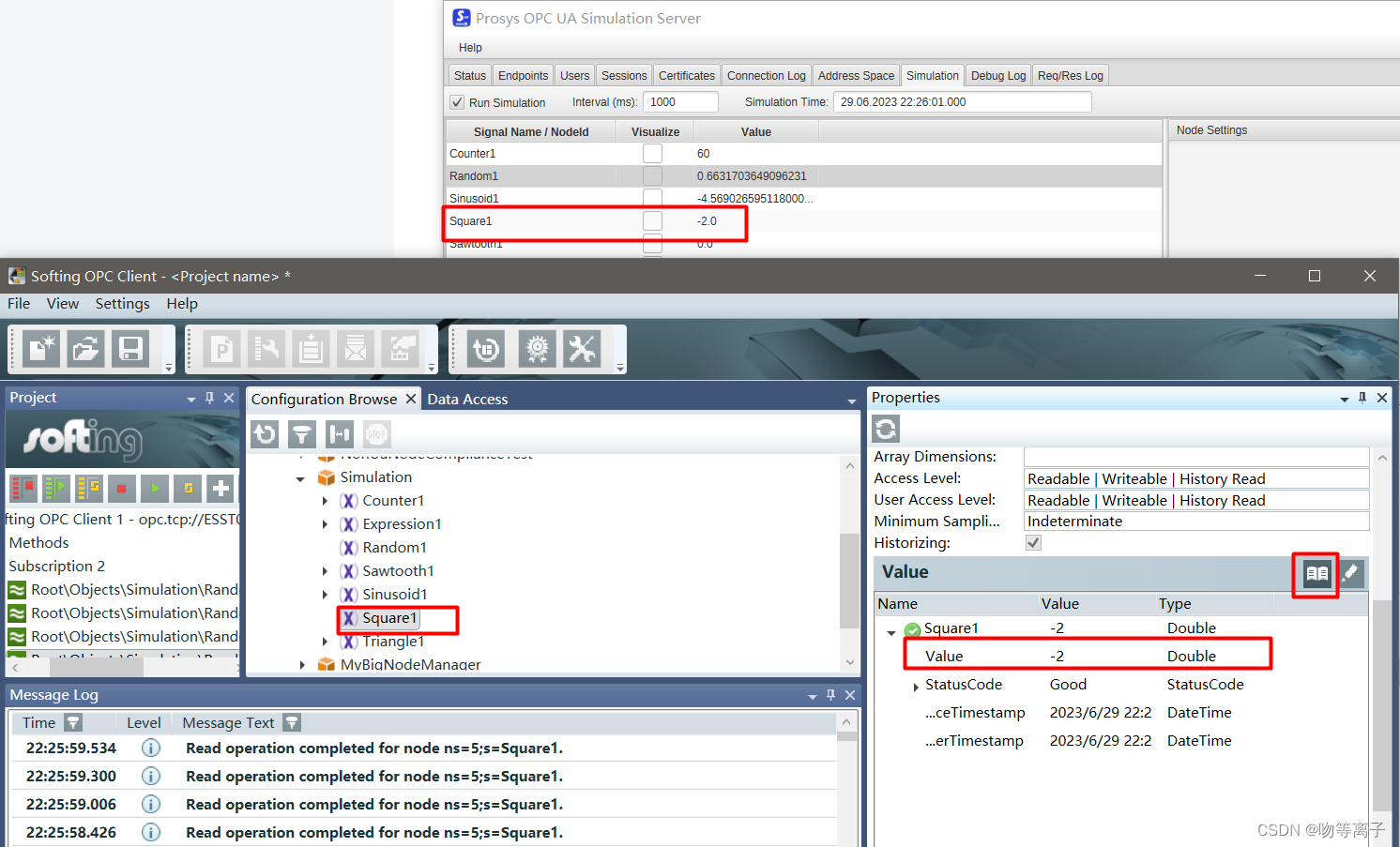
Task: Click the Simulation folder icon in browse tree
Action: click(327, 477)
